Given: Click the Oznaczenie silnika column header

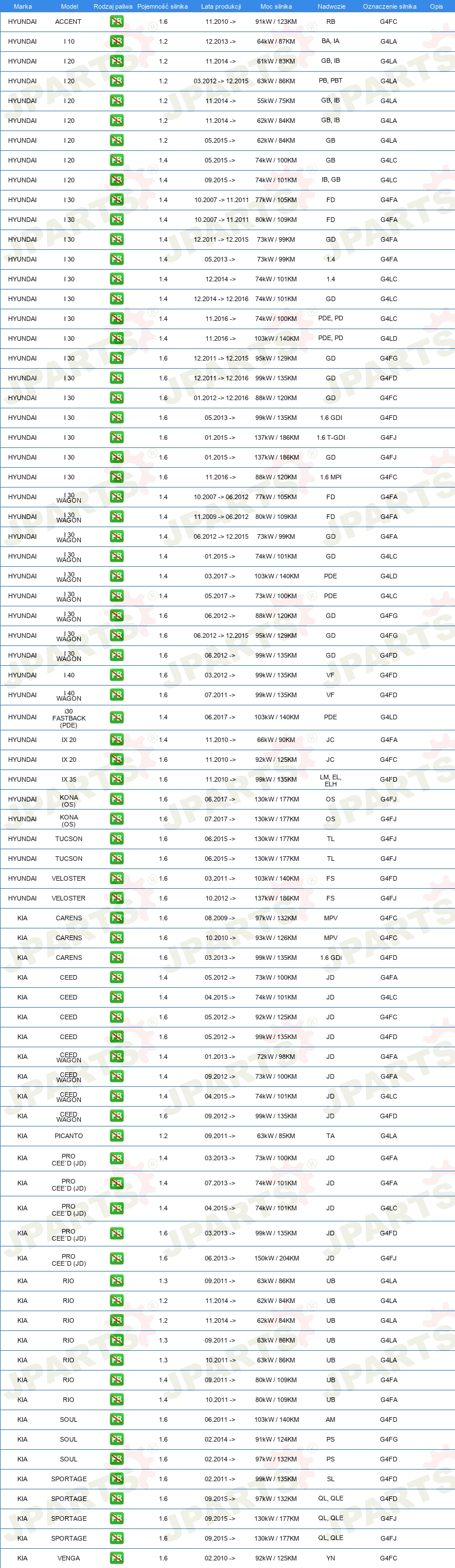Looking at the screenshot, I should pyautogui.click(x=389, y=6).
